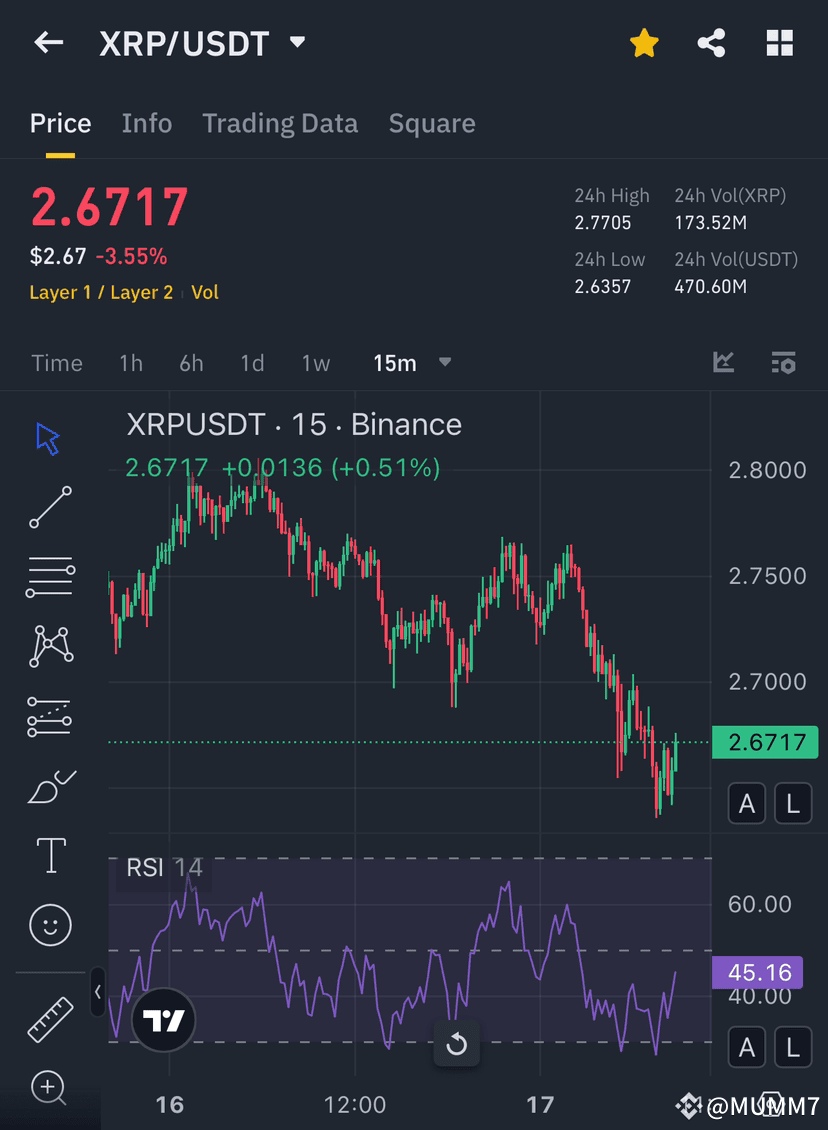This screenshot has height=1130, width=828.
Task: Reset the chart view with the circular arrow
Action: point(457,1044)
